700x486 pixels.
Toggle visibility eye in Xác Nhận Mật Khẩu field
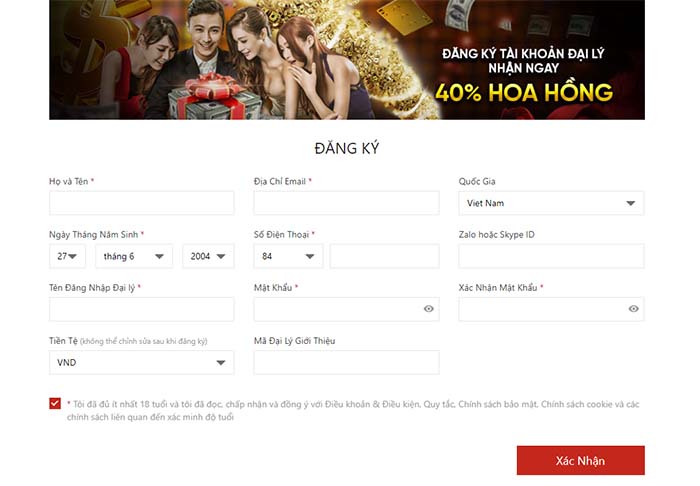click(633, 309)
